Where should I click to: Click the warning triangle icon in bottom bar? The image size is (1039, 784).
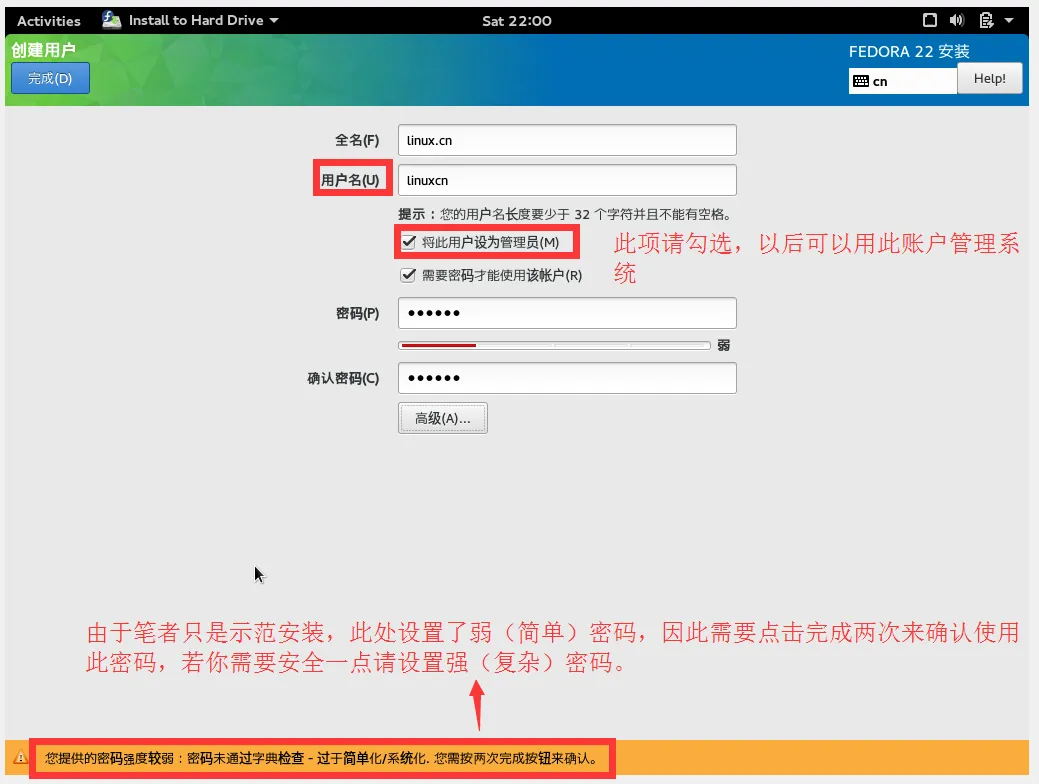(x=21, y=757)
